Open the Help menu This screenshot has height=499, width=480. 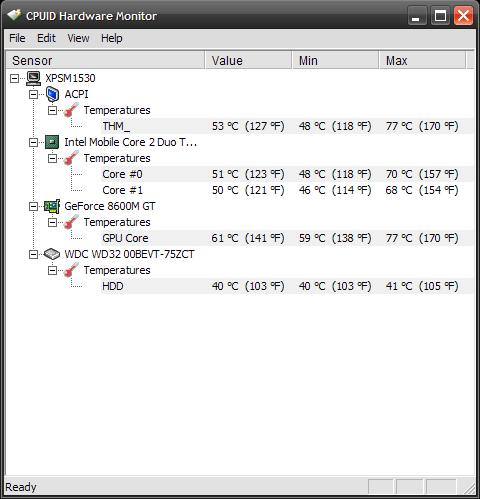pyautogui.click(x=112, y=38)
